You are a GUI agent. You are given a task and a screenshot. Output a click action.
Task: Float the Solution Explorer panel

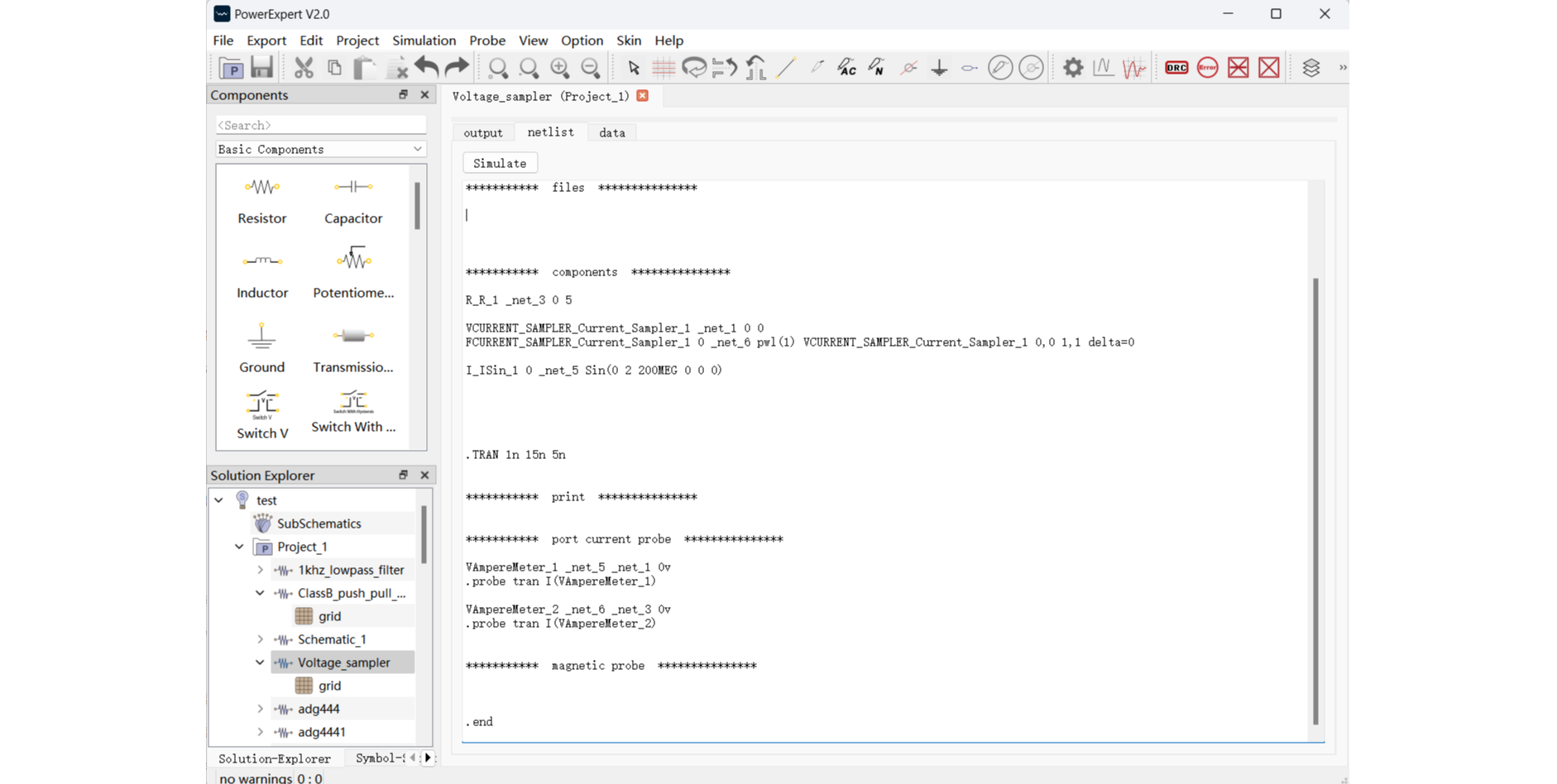403,476
